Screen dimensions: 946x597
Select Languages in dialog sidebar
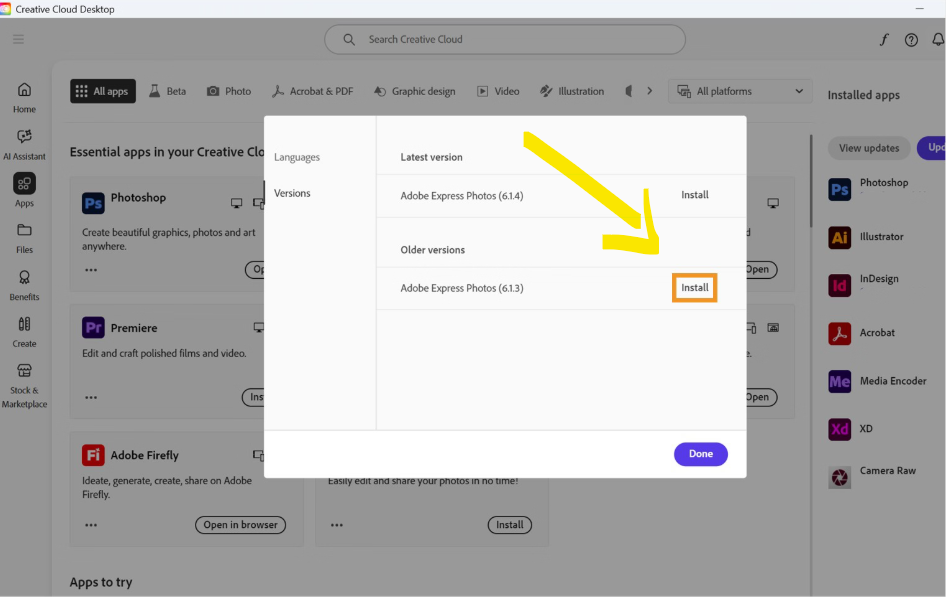pos(297,157)
